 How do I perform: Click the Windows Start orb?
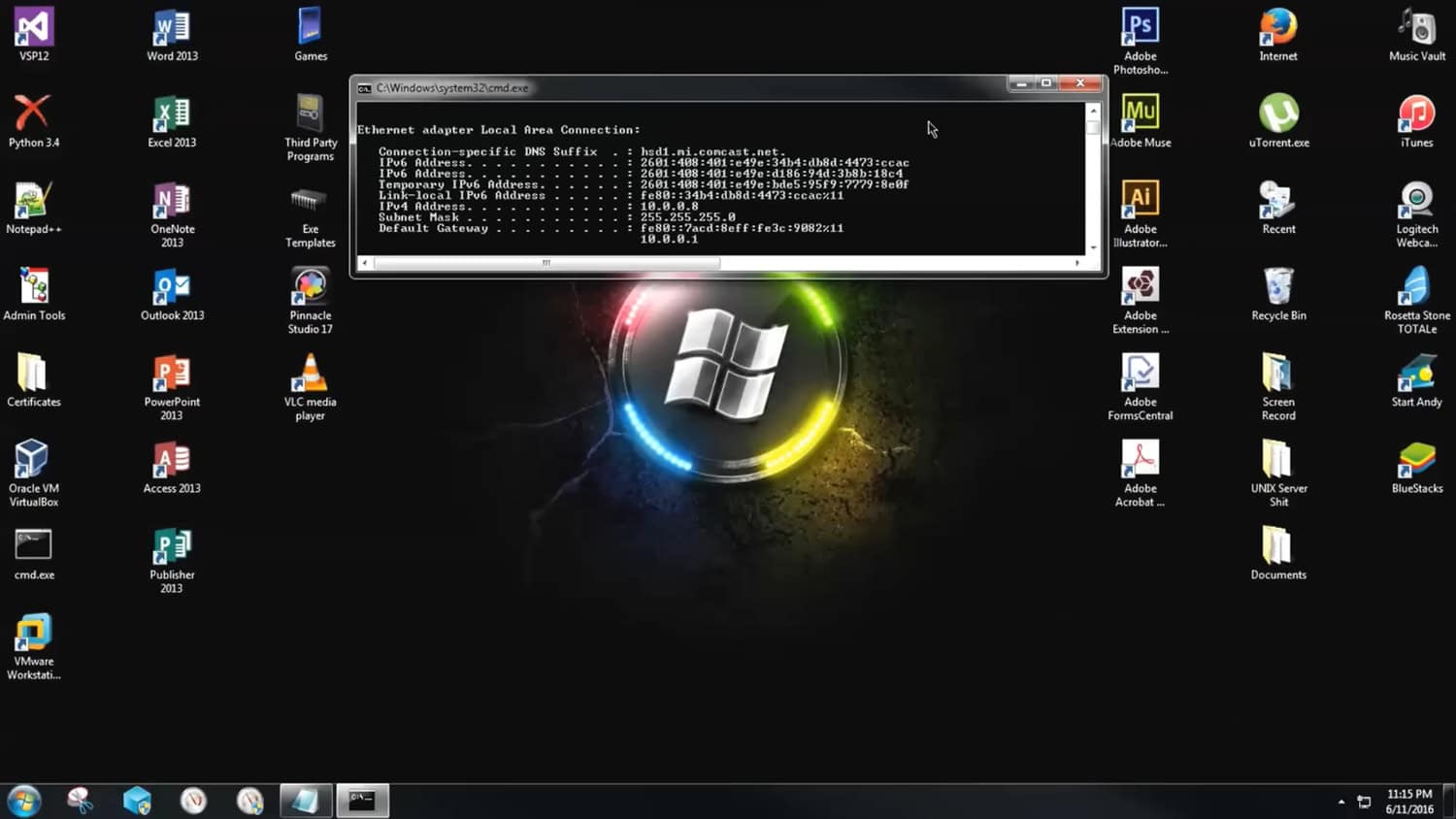[24, 801]
